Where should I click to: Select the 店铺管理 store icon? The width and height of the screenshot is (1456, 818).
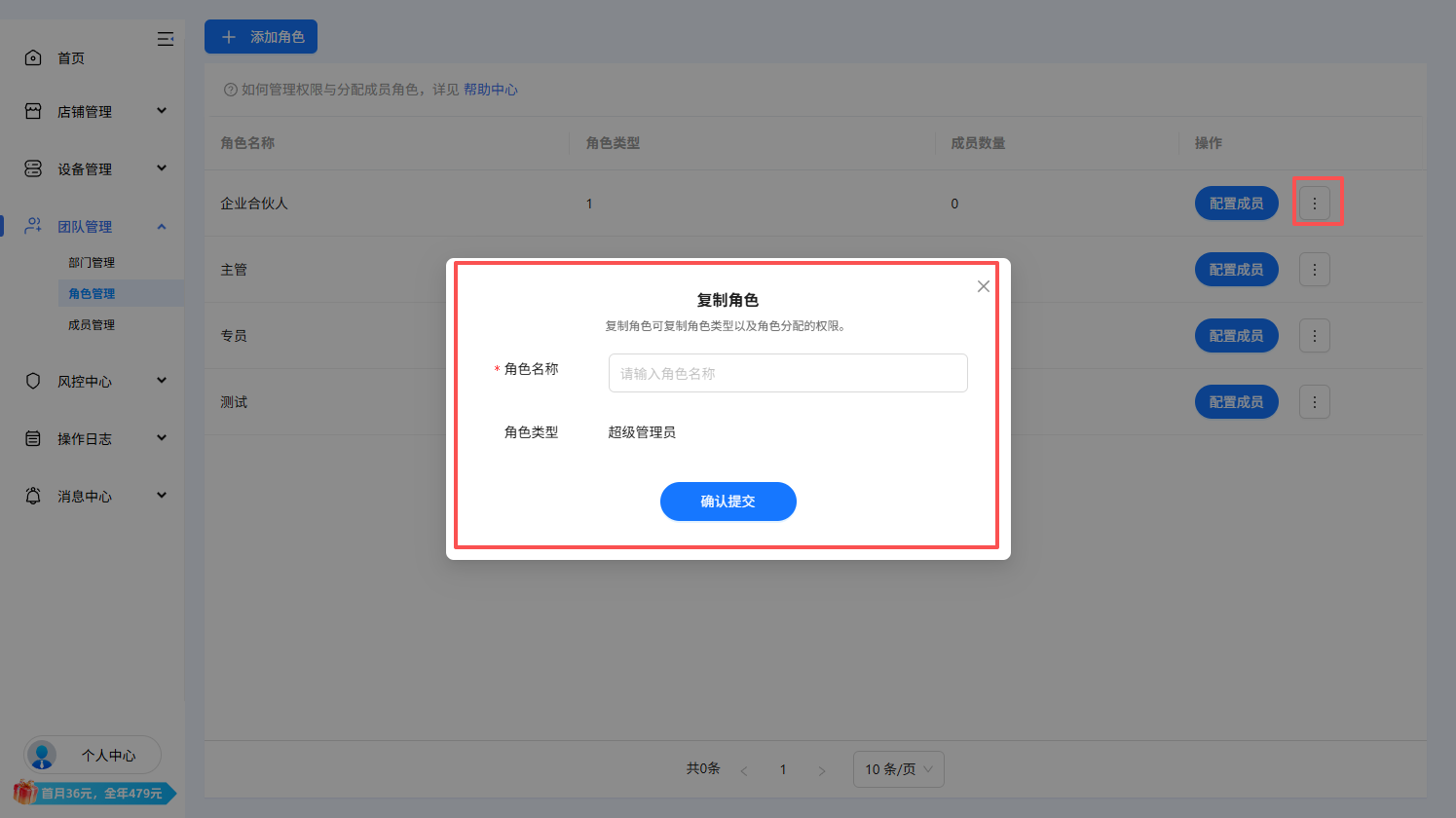tap(32, 110)
